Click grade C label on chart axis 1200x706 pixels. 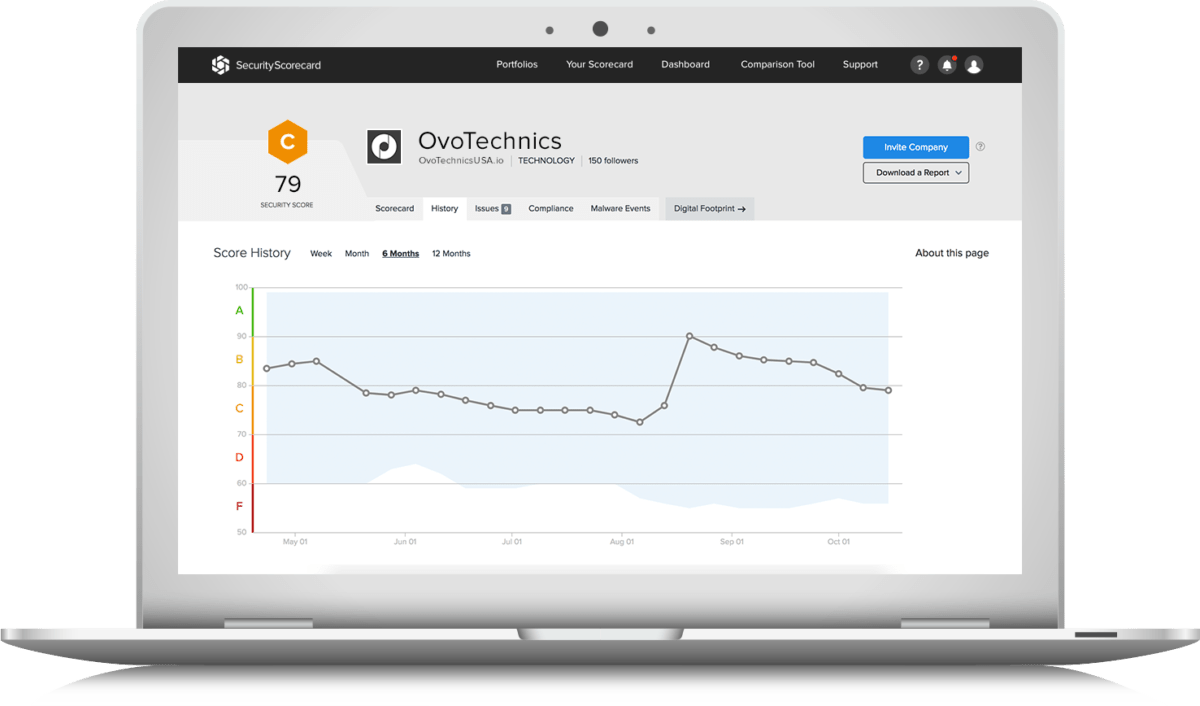tap(240, 409)
